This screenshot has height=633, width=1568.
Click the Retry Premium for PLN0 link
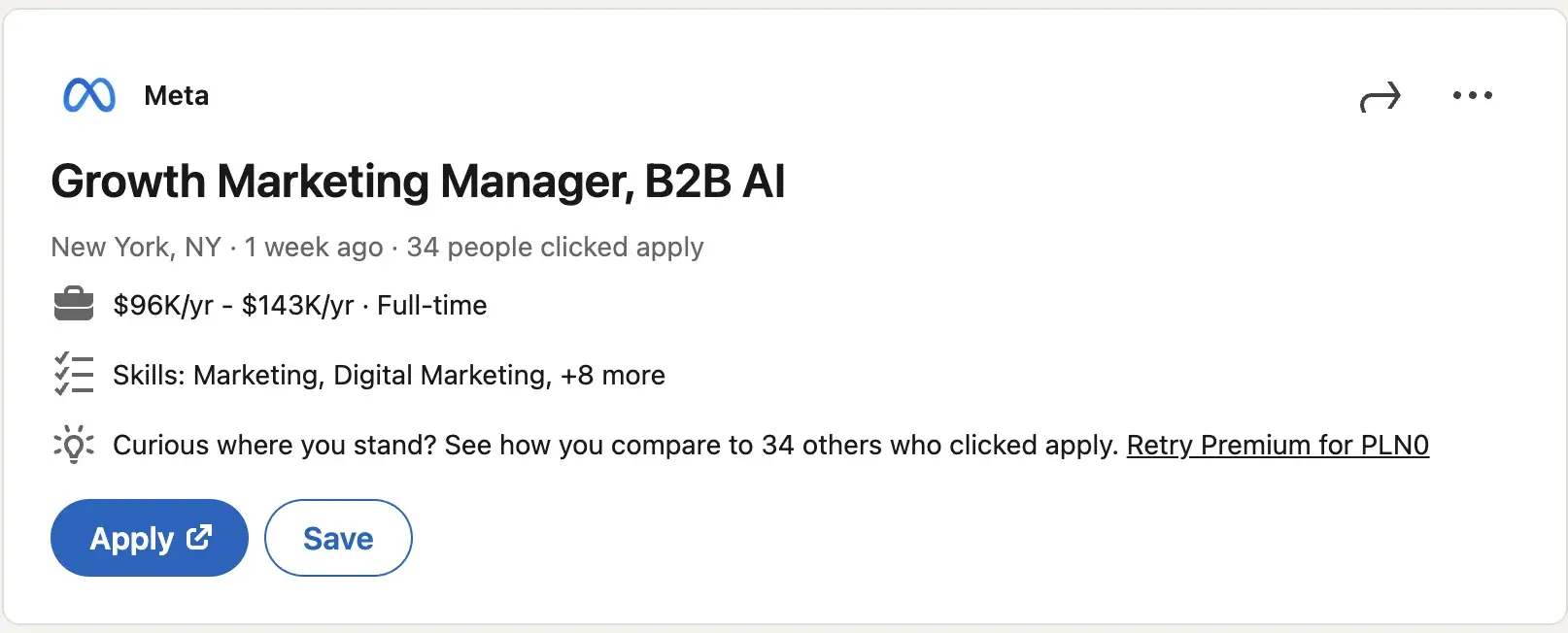[x=1278, y=445]
